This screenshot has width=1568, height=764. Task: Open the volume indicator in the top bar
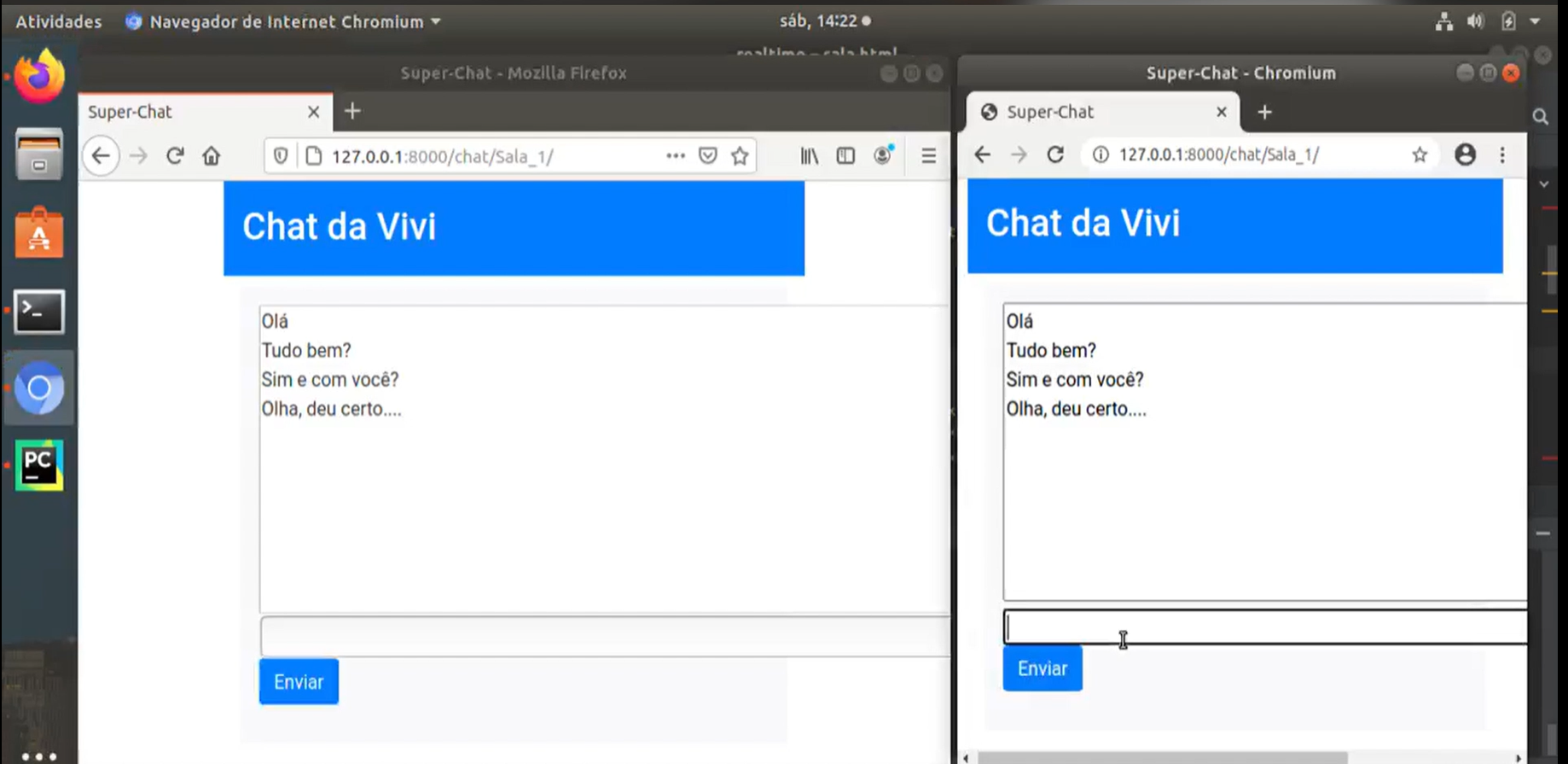click(x=1475, y=21)
